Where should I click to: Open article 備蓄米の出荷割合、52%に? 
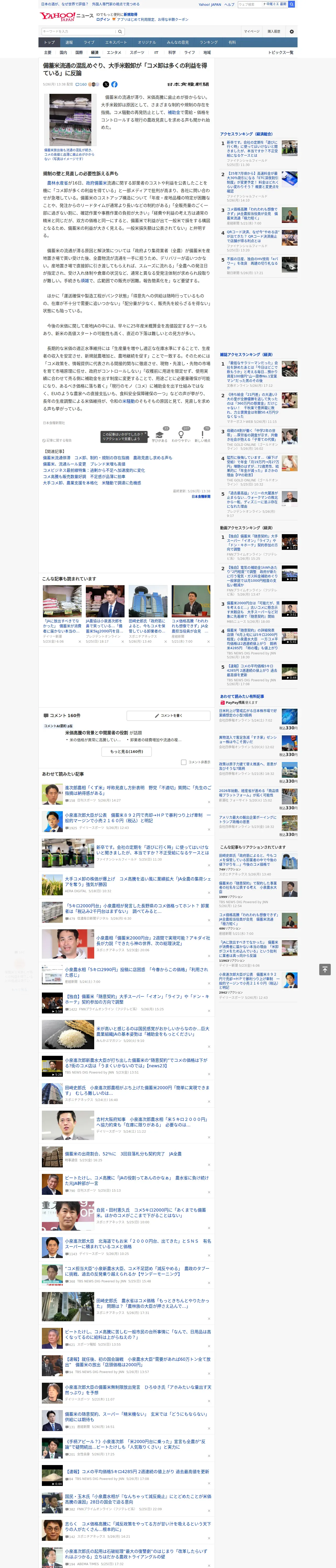click(x=123, y=1154)
